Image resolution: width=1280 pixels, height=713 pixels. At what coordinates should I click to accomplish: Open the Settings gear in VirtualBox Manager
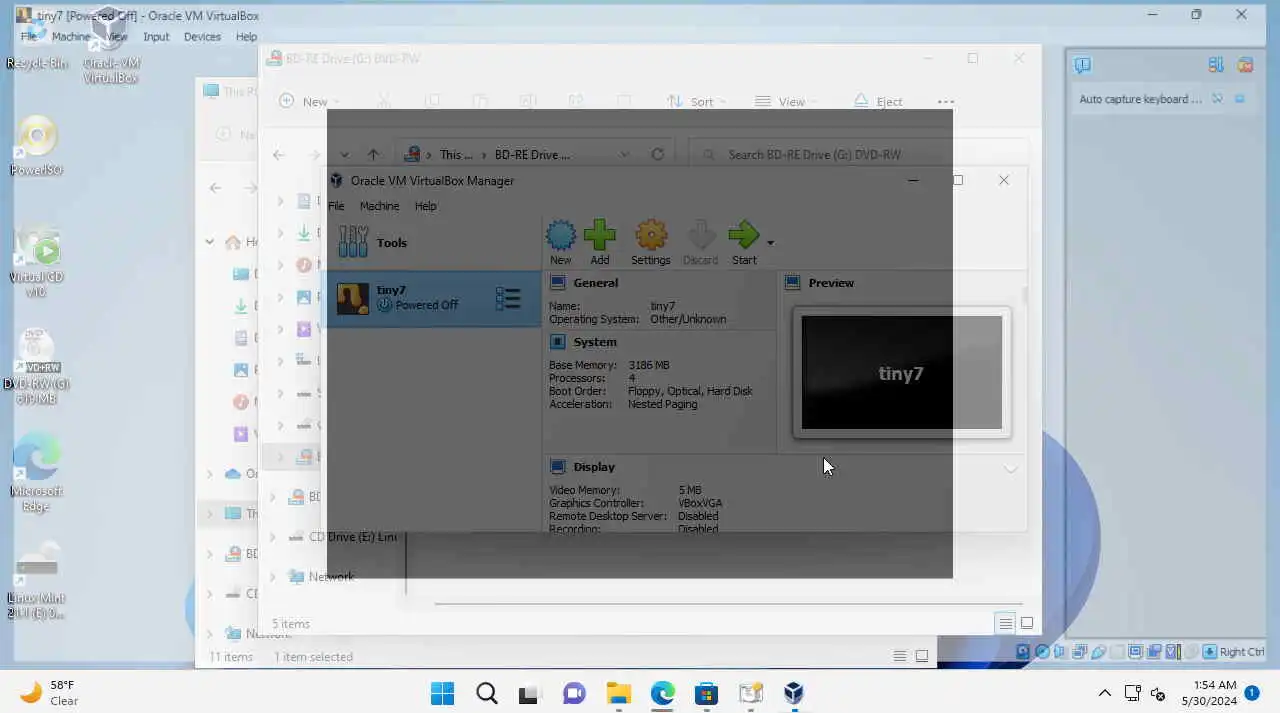(x=650, y=243)
